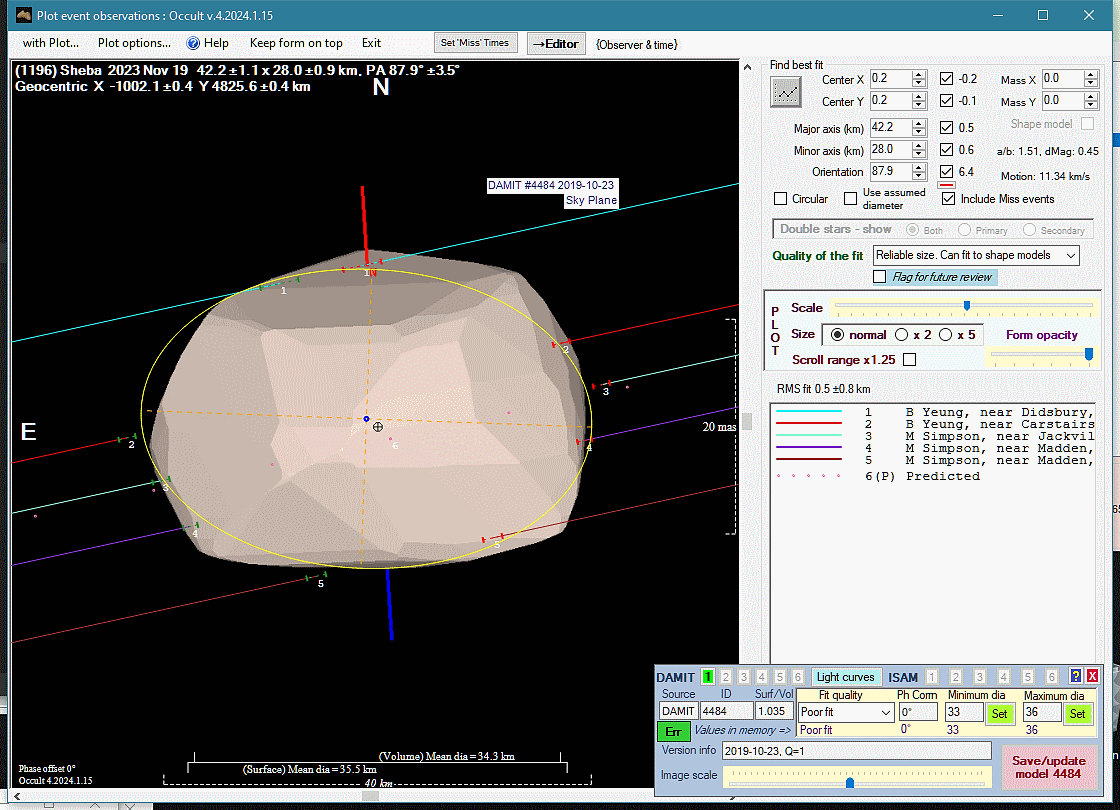Image resolution: width=1120 pixels, height=810 pixels.
Task: Adjust the Form opacity slider
Action: 1088,353
